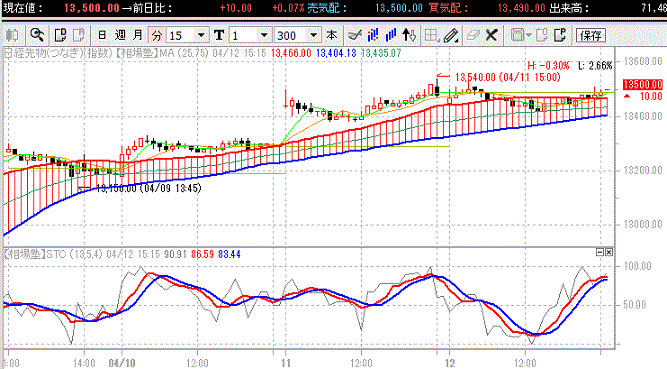Click the grid layout icon
Screen dimensions: 667x369
click(432, 35)
